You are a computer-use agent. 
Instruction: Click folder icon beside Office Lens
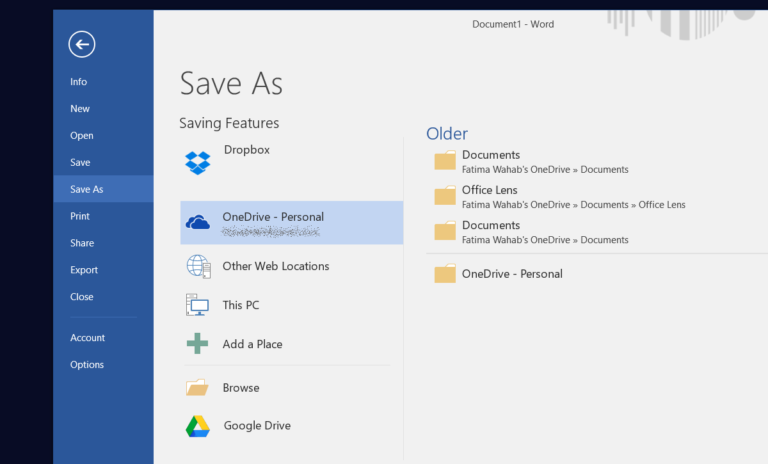click(445, 195)
